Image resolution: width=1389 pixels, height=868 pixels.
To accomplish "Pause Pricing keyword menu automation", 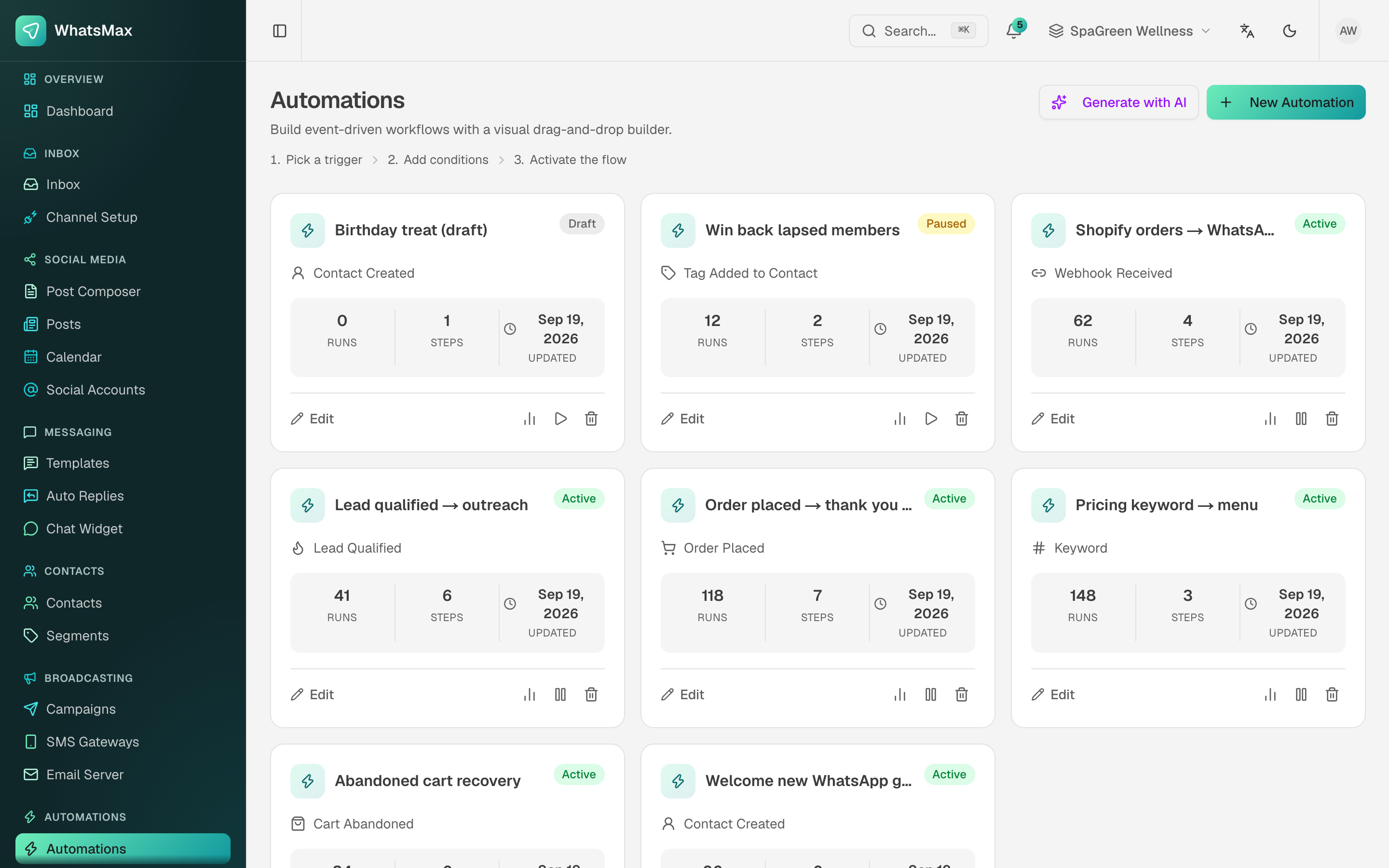I will (x=1301, y=694).
